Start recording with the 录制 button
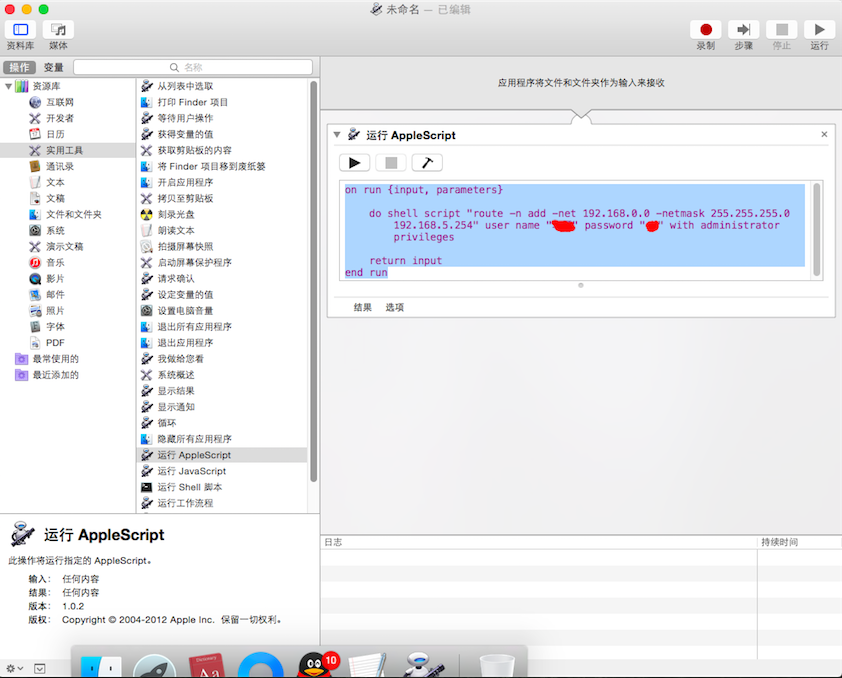 point(706,30)
